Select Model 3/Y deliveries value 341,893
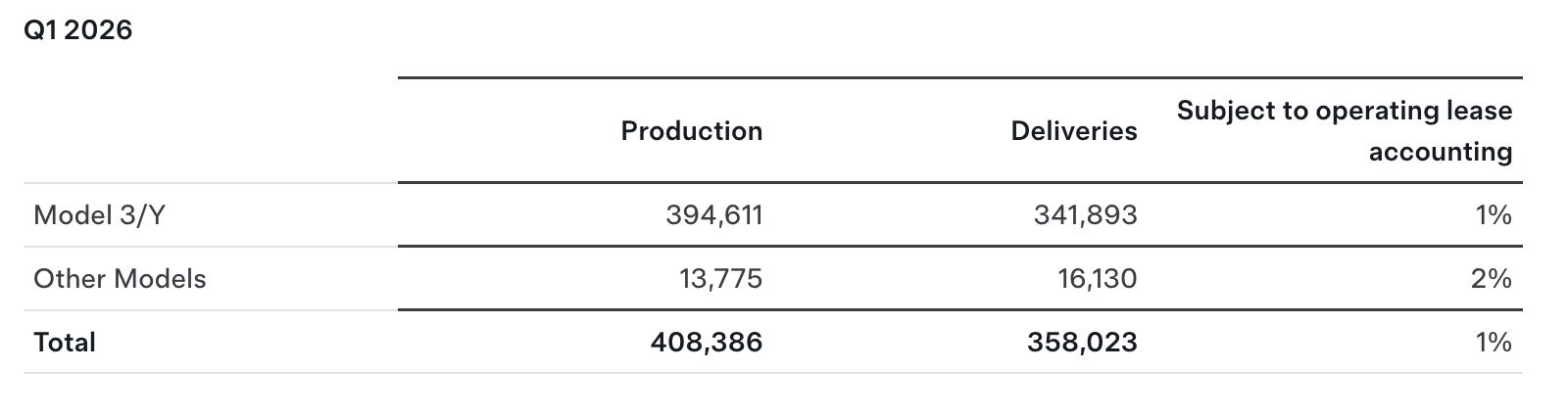1568x417 pixels. point(1086,215)
